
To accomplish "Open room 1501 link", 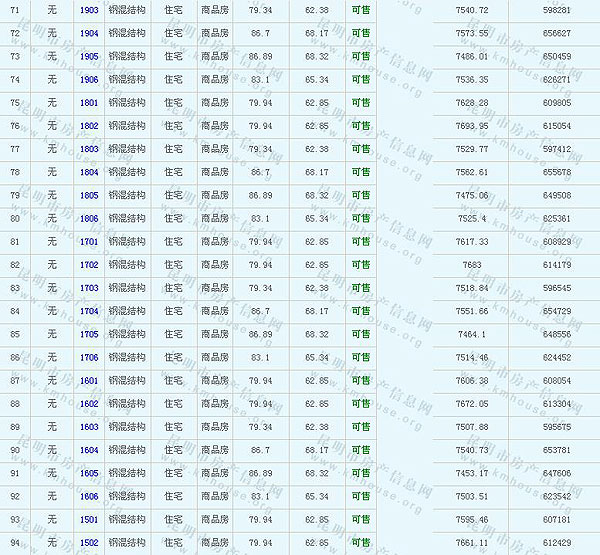I will coord(89,519).
